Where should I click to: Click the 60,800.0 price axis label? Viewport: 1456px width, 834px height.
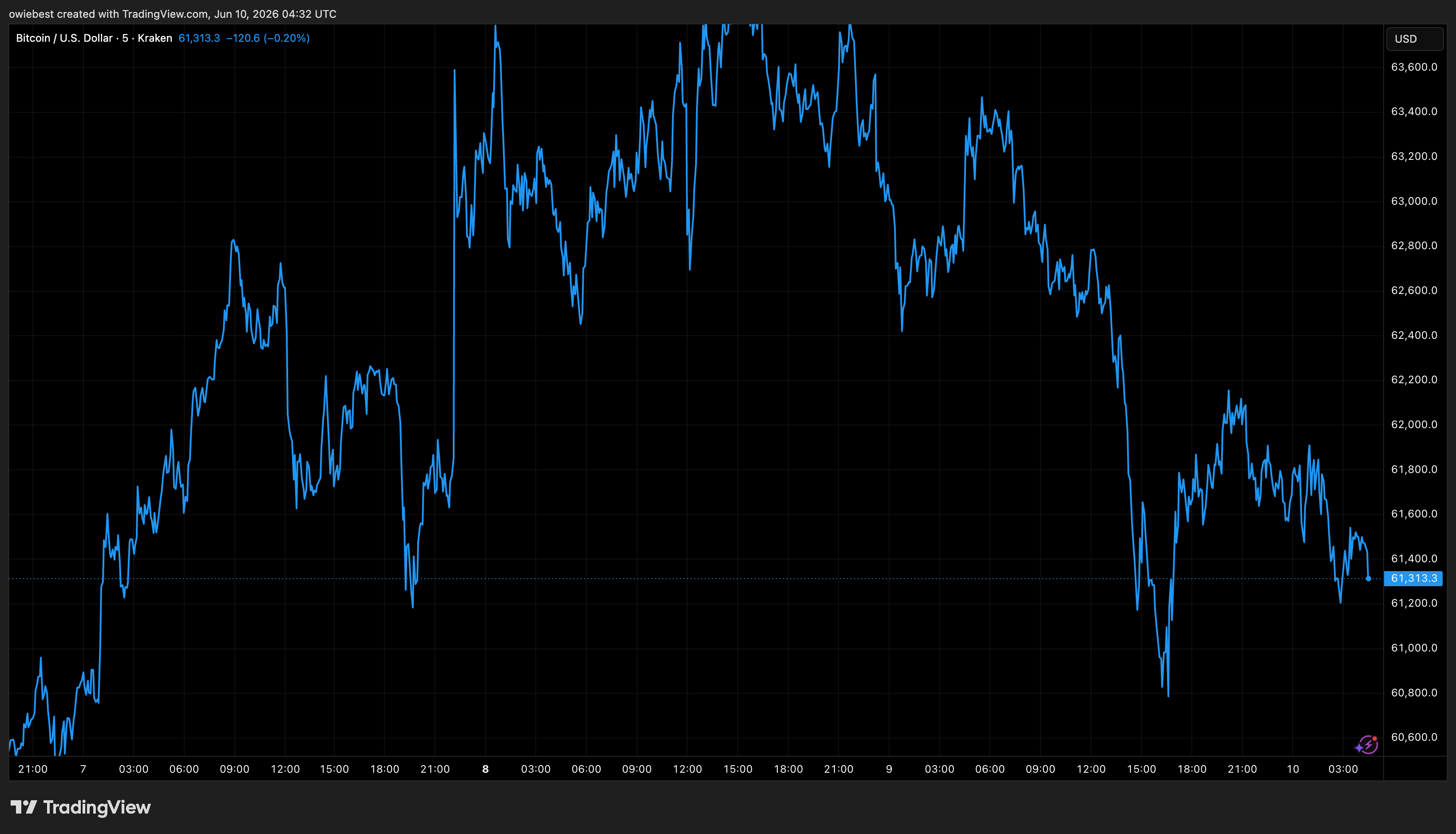pyautogui.click(x=1414, y=692)
